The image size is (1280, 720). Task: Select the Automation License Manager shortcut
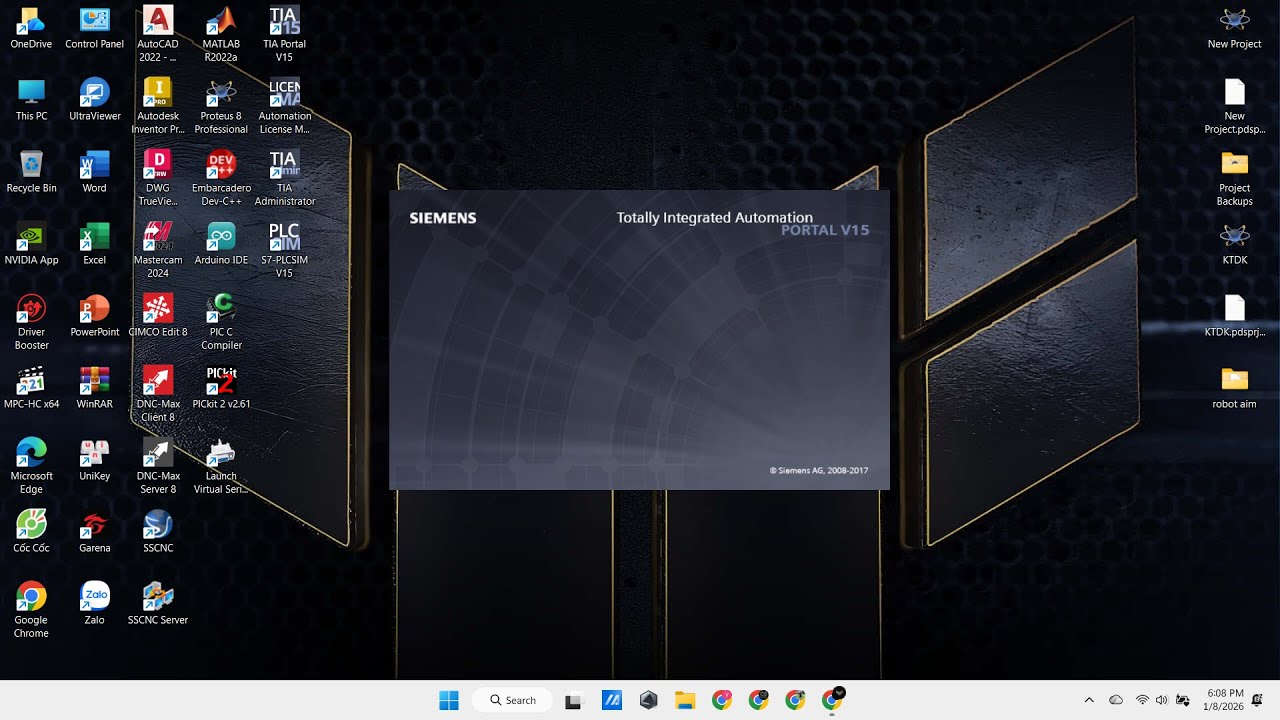[x=284, y=106]
